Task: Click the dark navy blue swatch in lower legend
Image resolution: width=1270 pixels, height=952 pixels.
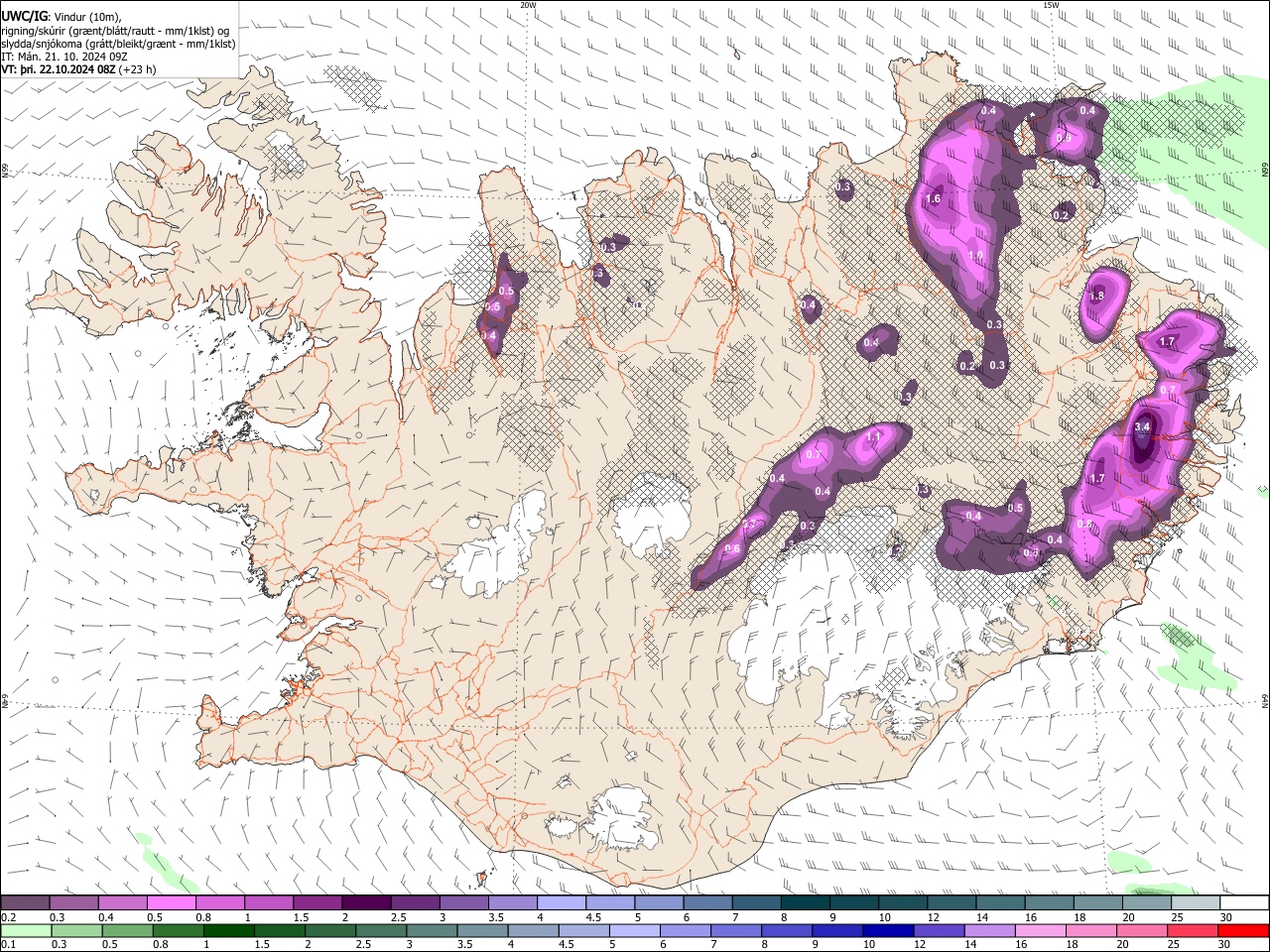Action: [888, 930]
